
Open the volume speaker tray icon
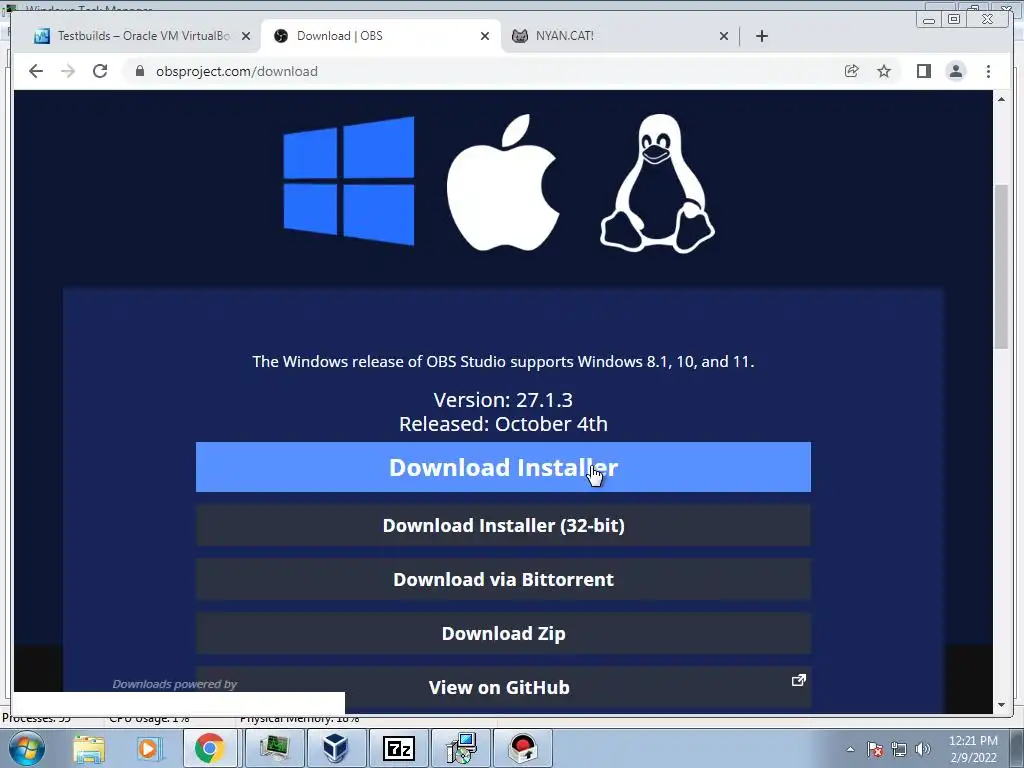[x=923, y=749]
